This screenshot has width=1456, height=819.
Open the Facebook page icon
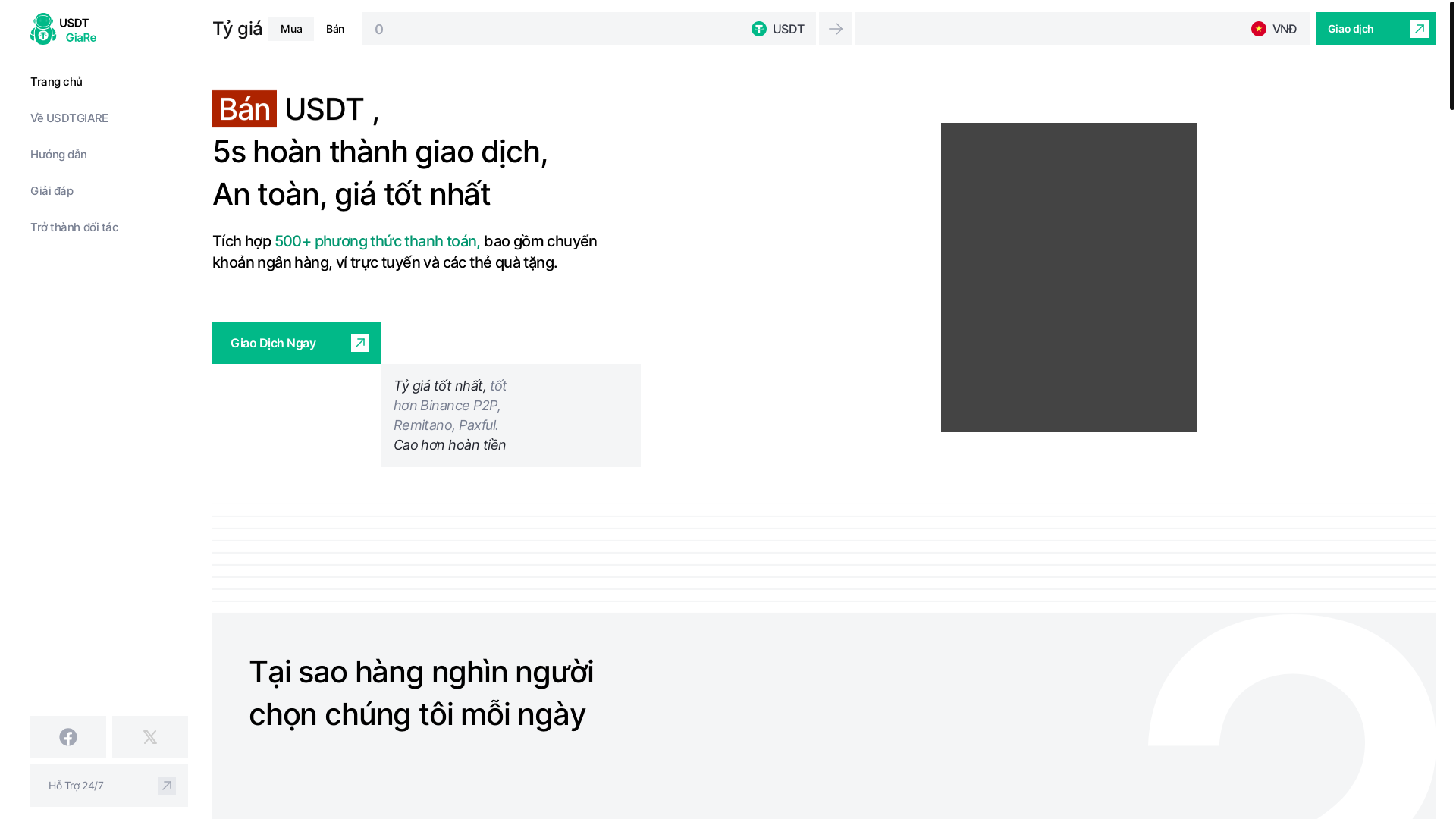coord(68,737)
